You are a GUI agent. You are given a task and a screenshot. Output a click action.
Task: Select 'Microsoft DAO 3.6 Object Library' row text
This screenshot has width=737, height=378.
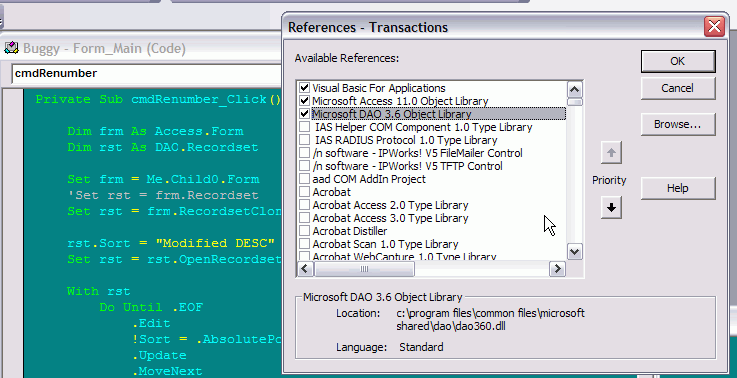point(392,114)
